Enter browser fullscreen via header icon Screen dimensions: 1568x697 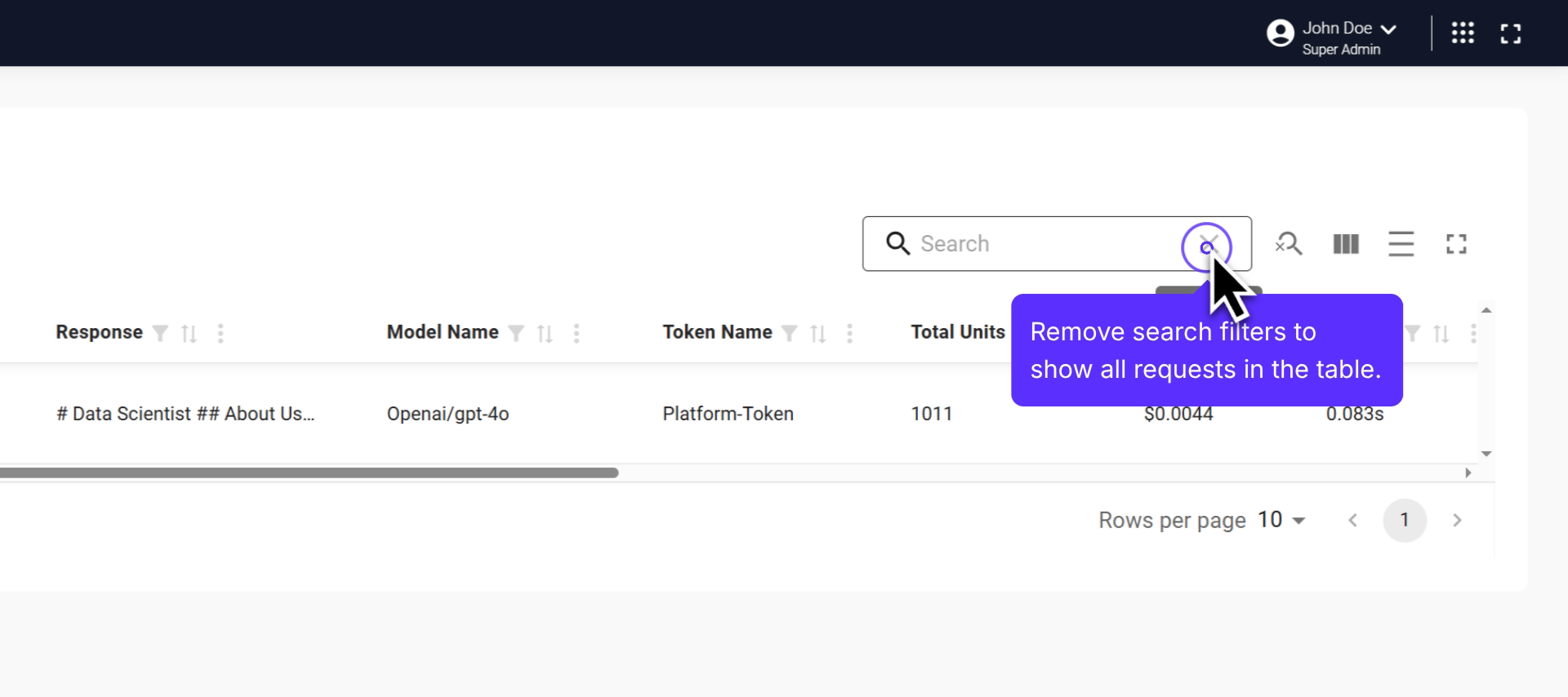tap(1510, 33)
